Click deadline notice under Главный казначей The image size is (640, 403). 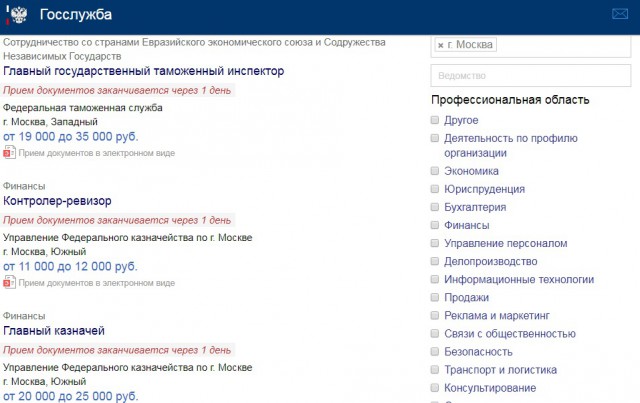(117, 350)
